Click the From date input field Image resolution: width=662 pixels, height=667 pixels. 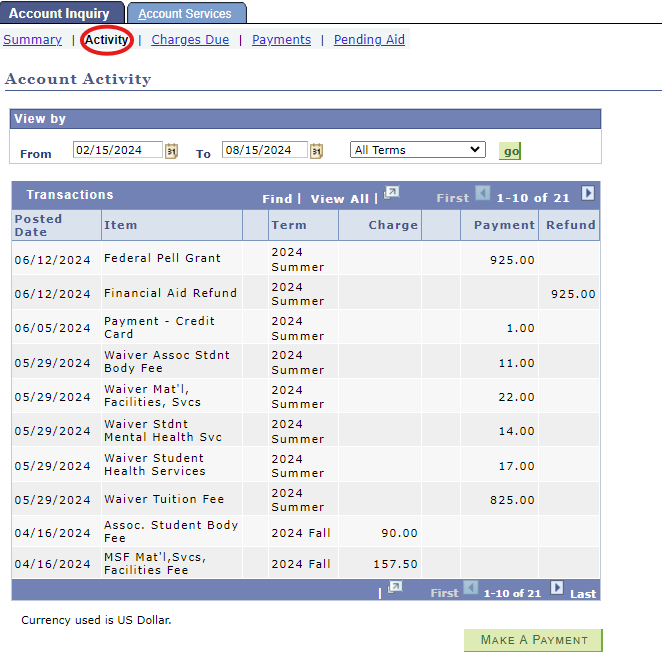coord(117,150)
